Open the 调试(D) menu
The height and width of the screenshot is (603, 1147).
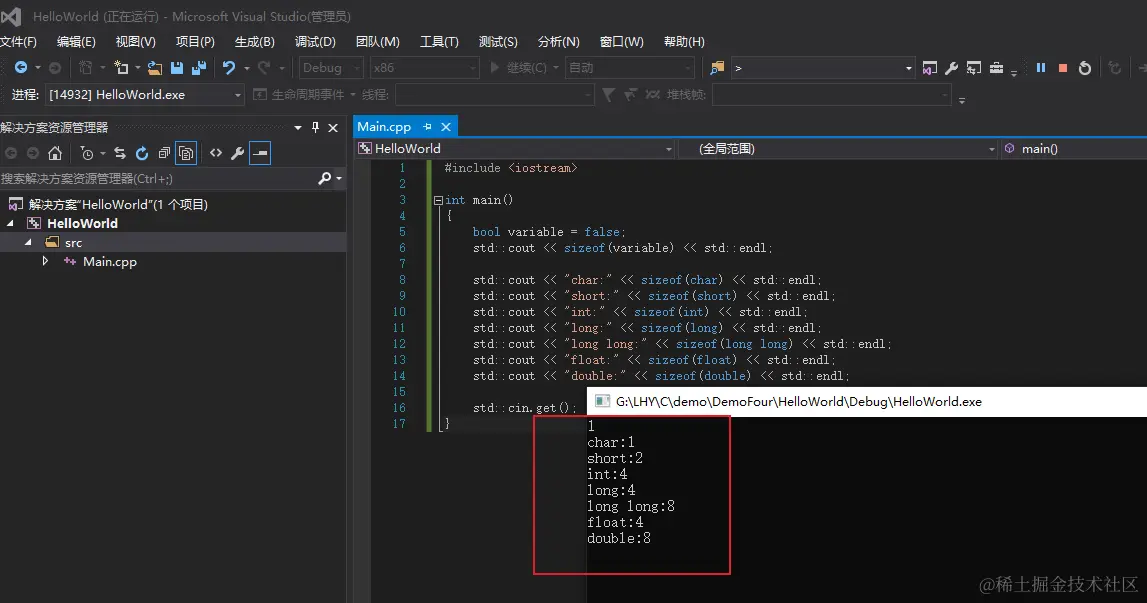pyautogui.click(x=315, y=42)
